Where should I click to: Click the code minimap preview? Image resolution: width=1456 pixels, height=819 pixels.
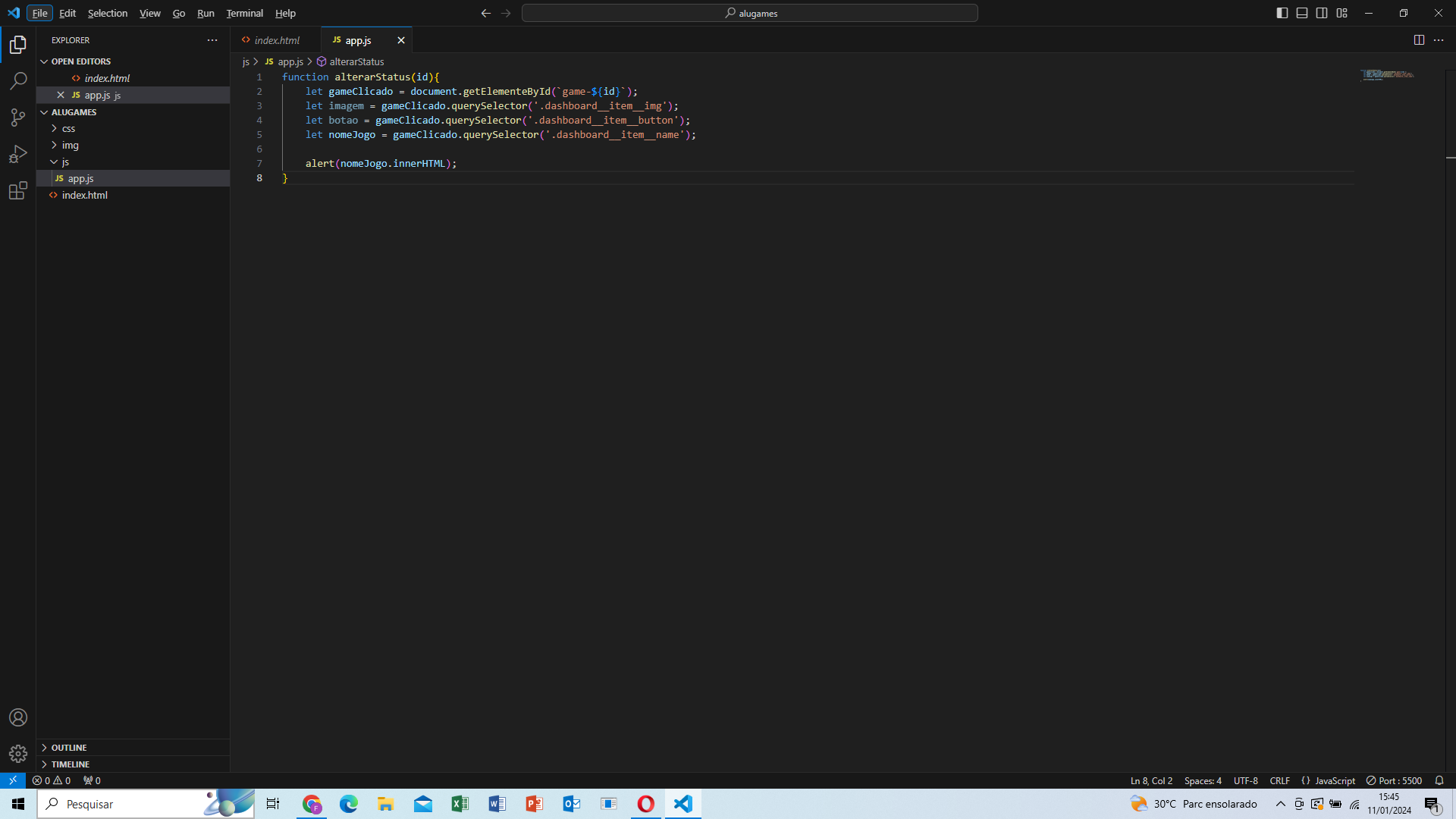pyautogui.click(x=1387, y=74)
